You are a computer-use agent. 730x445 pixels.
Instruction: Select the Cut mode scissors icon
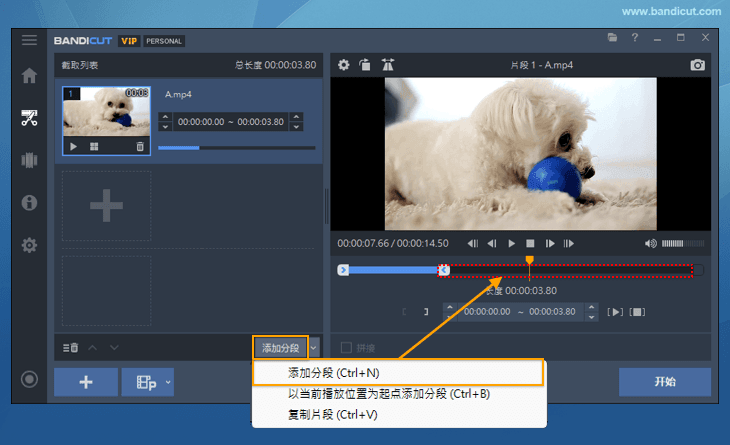[x=30, y=118]
